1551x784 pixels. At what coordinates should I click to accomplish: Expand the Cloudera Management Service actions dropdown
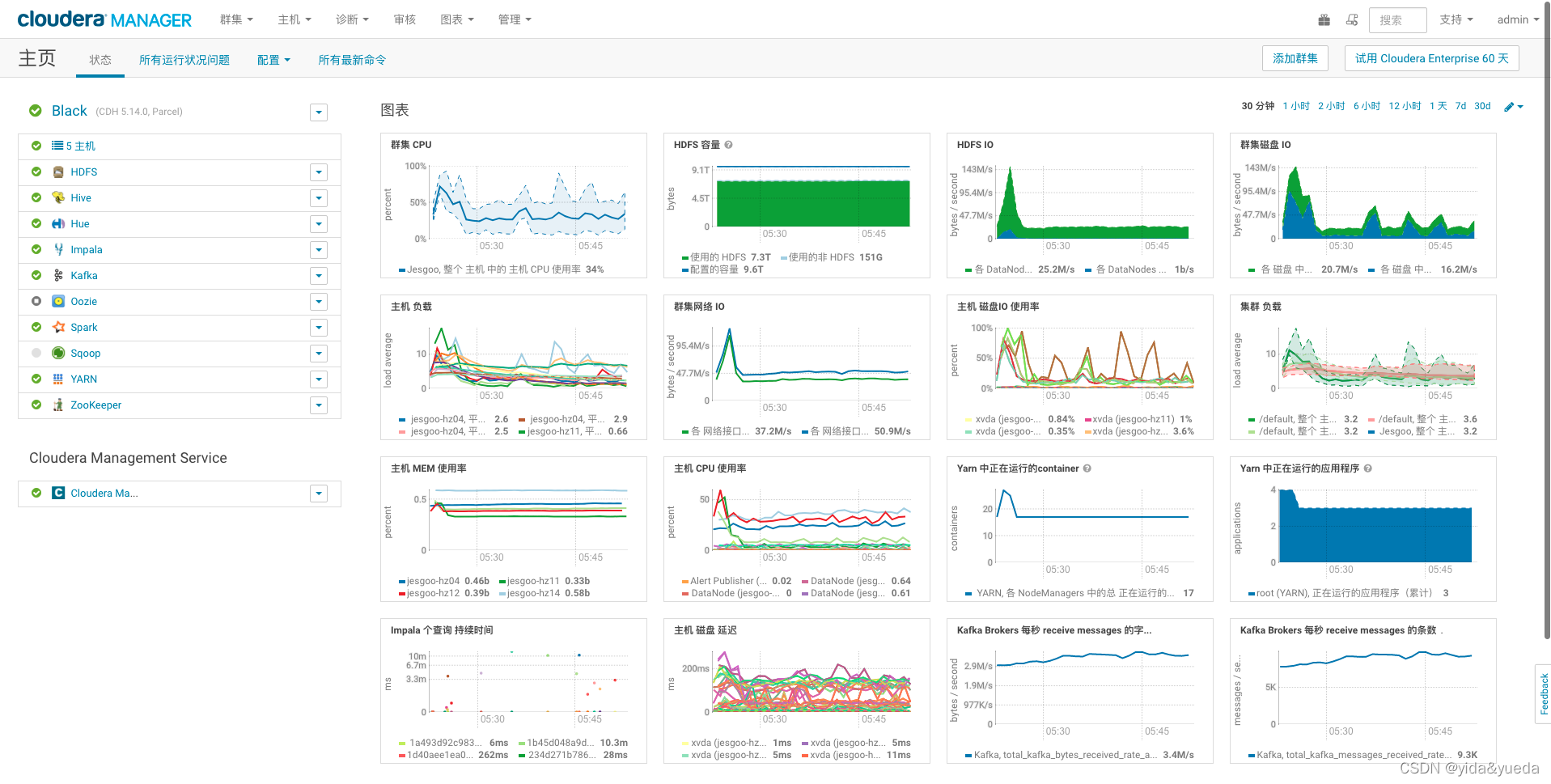(x=319, y=494)
